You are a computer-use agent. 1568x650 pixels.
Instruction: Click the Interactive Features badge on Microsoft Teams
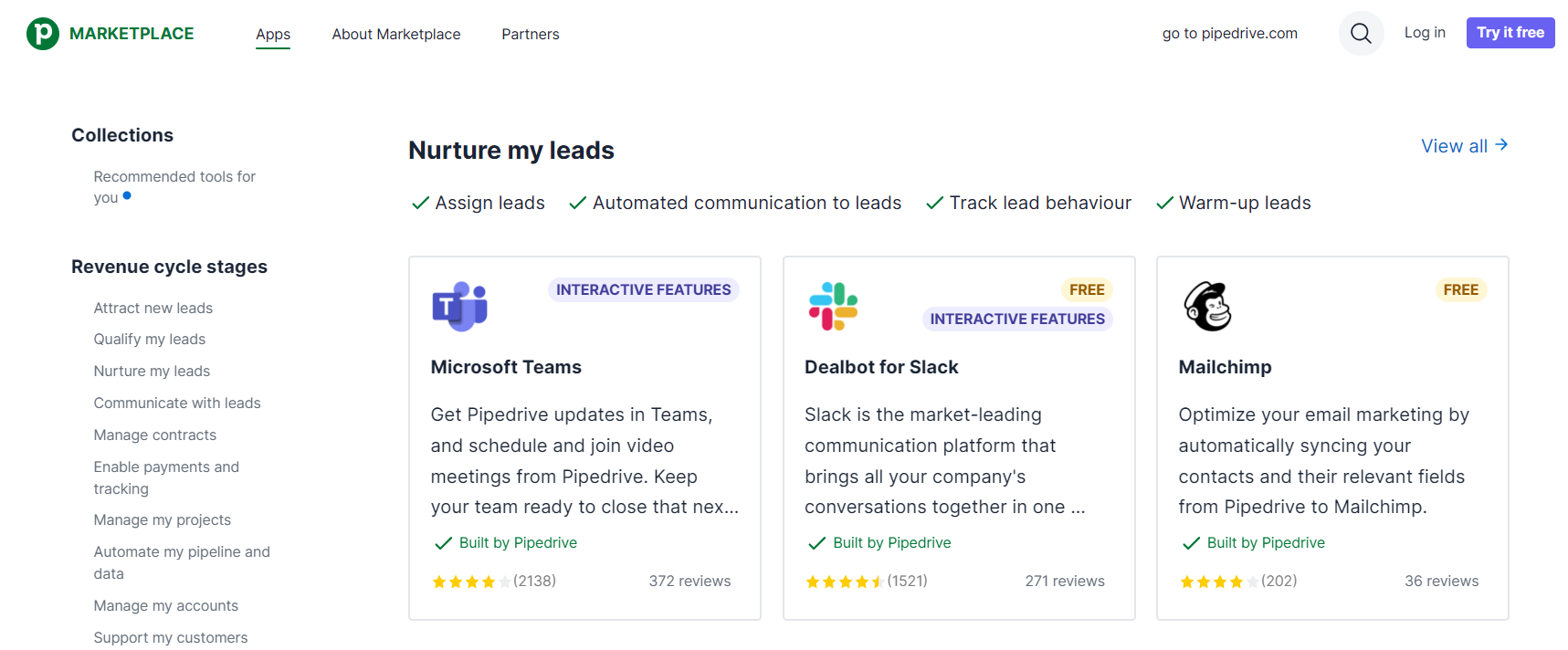tap(643, 289)
